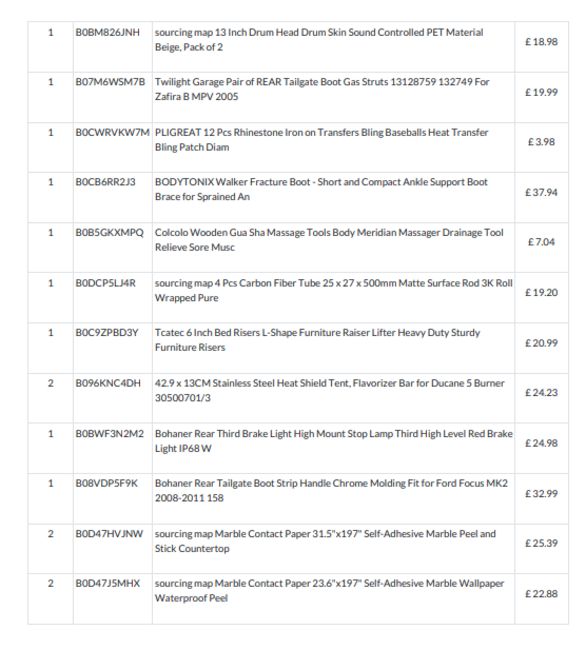Click the £24.98 brake light price
Image resolution: width=586 pixels, height=650 pixels.
point(541,443)
